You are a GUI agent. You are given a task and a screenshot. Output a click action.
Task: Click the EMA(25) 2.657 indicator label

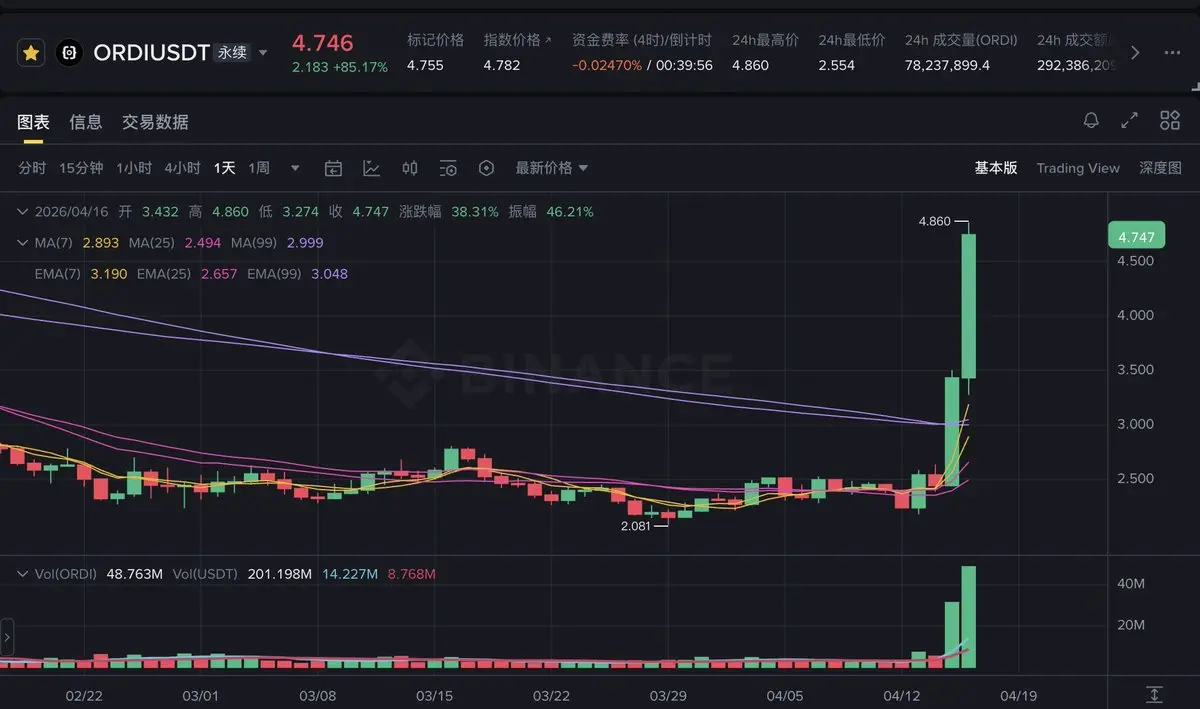tap(187, 274)
